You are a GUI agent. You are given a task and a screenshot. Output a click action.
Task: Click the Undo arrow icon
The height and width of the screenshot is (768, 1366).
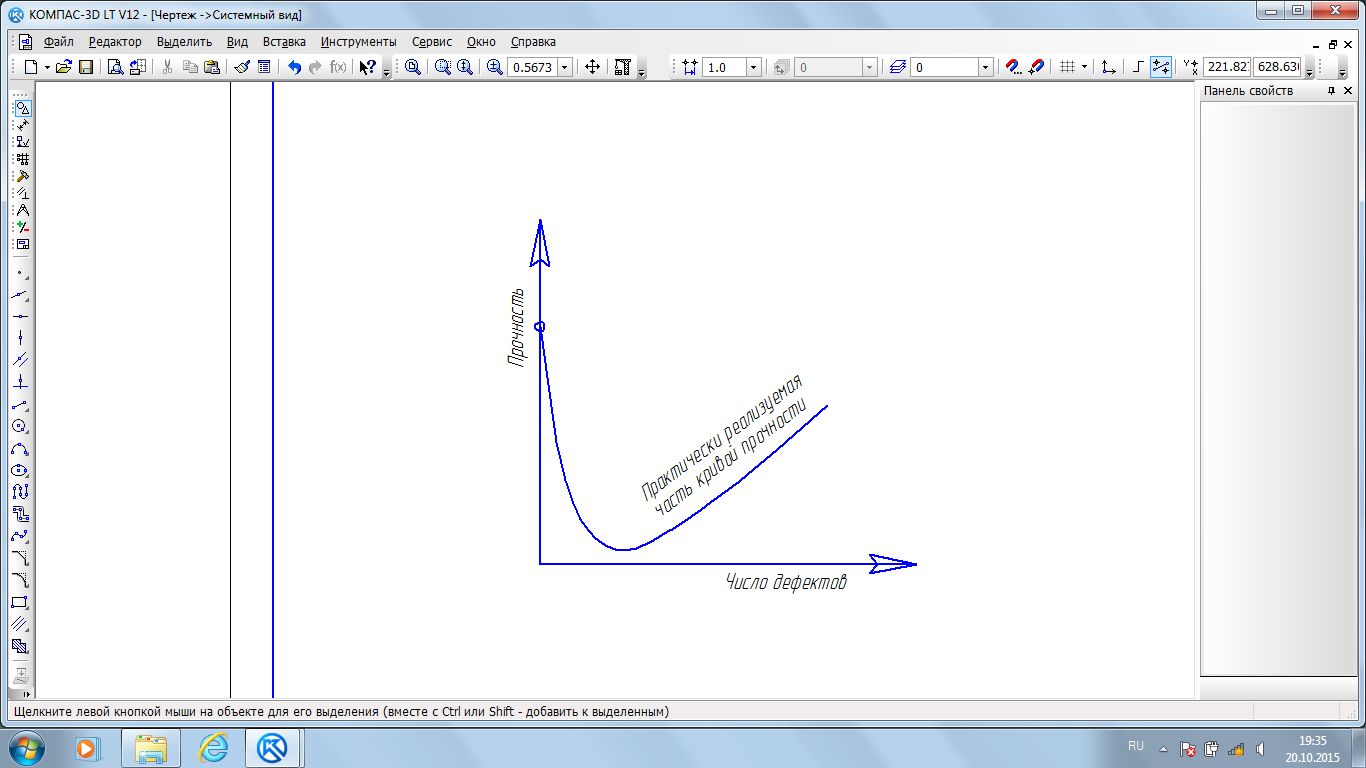click(294, 67)
